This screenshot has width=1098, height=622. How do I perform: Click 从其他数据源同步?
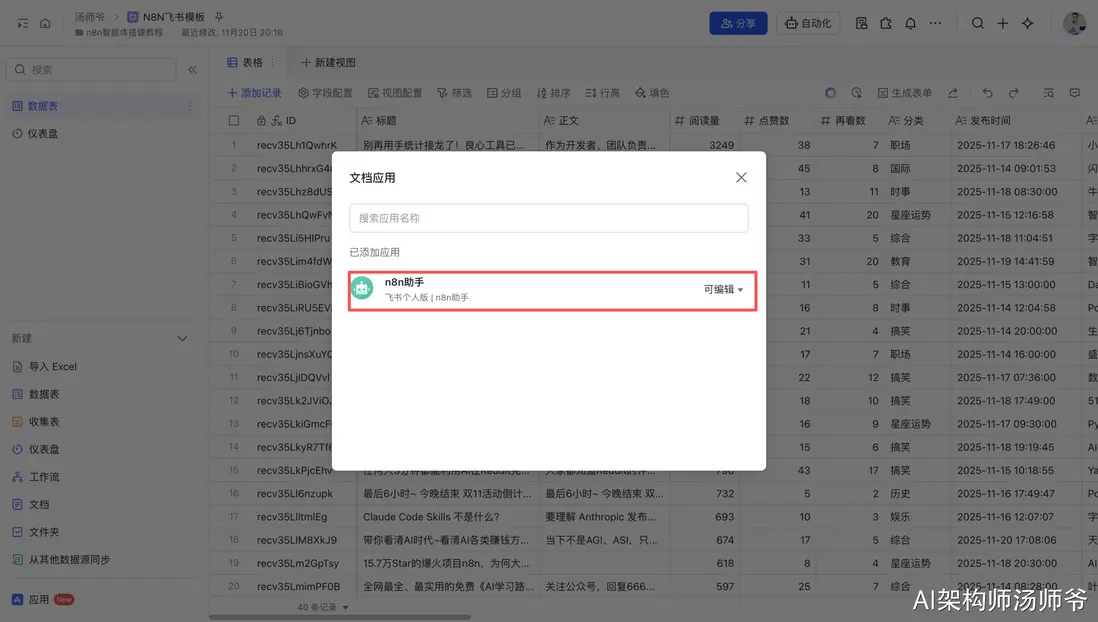pos(61,560)
